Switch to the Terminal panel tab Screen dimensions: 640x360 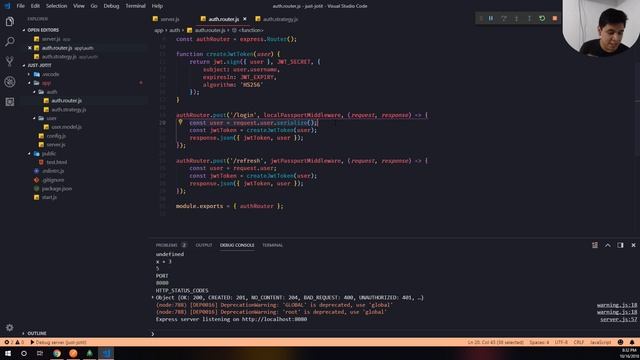272,245
